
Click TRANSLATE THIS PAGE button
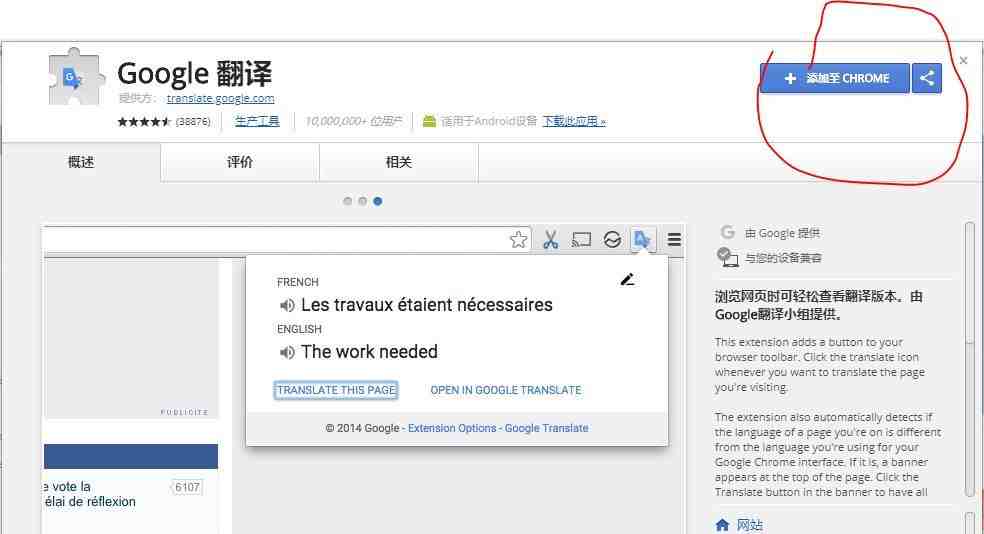(x=336, y=390)
